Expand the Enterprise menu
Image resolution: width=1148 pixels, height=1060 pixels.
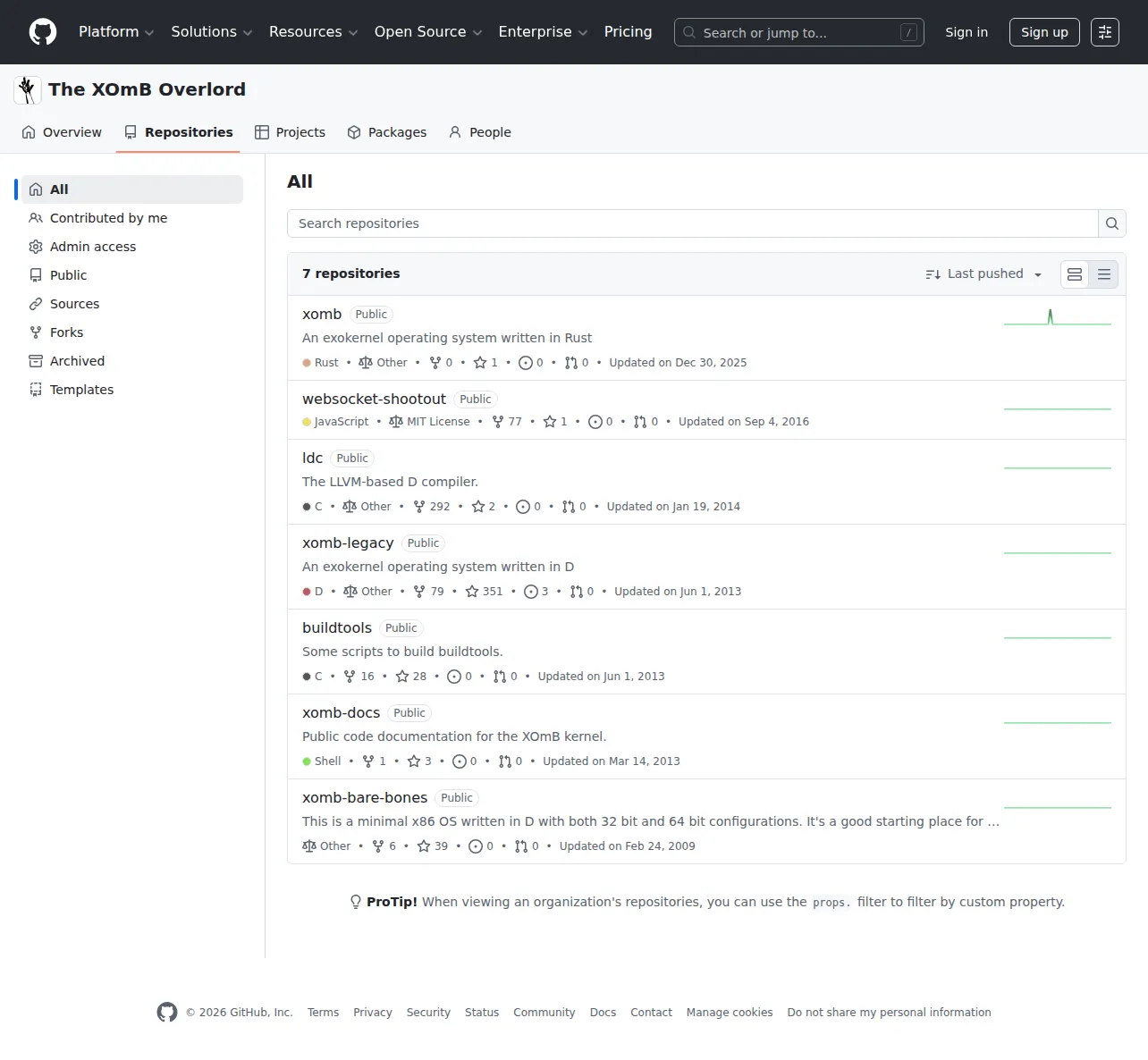click(x=543, y=32)
